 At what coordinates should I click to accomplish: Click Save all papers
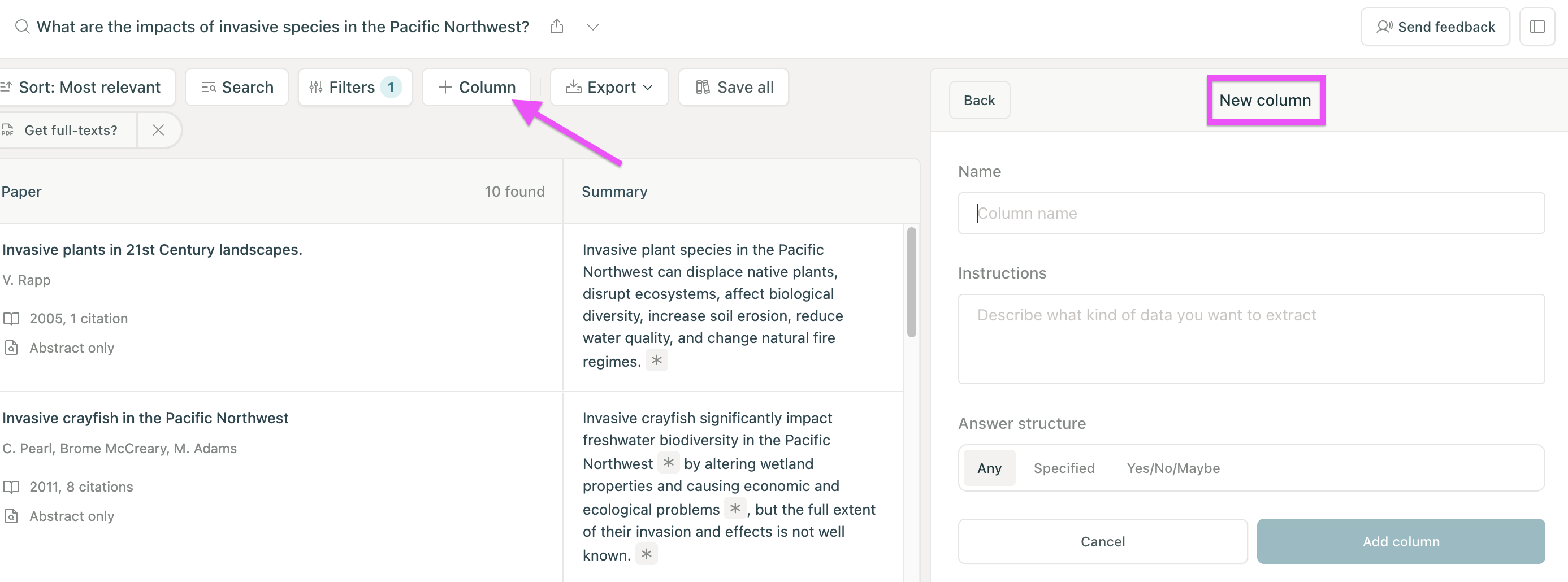734,87
